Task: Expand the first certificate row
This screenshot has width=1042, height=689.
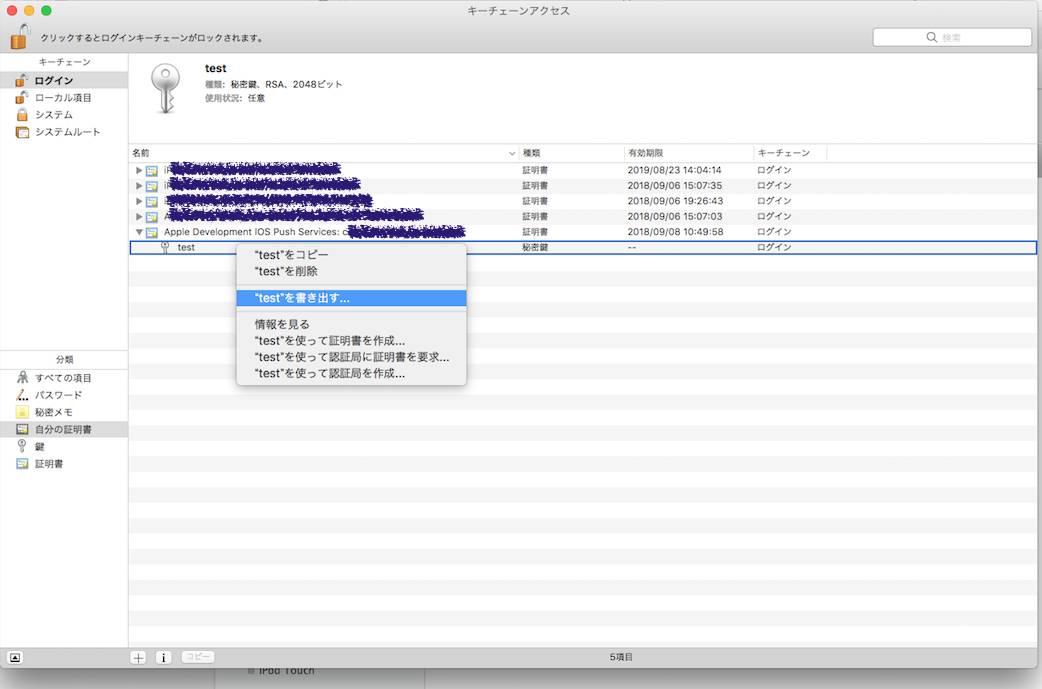Action: 140,170
